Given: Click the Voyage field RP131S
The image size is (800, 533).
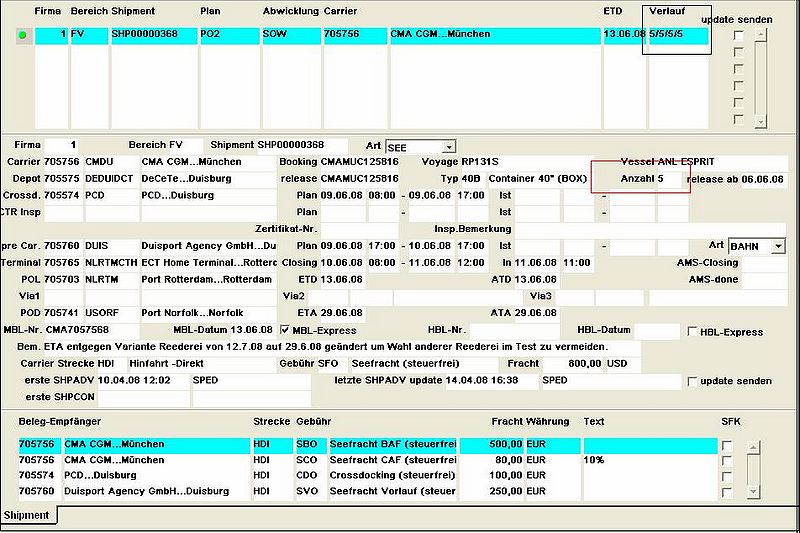Looking at the screenshot, I should tap(527, 162).
